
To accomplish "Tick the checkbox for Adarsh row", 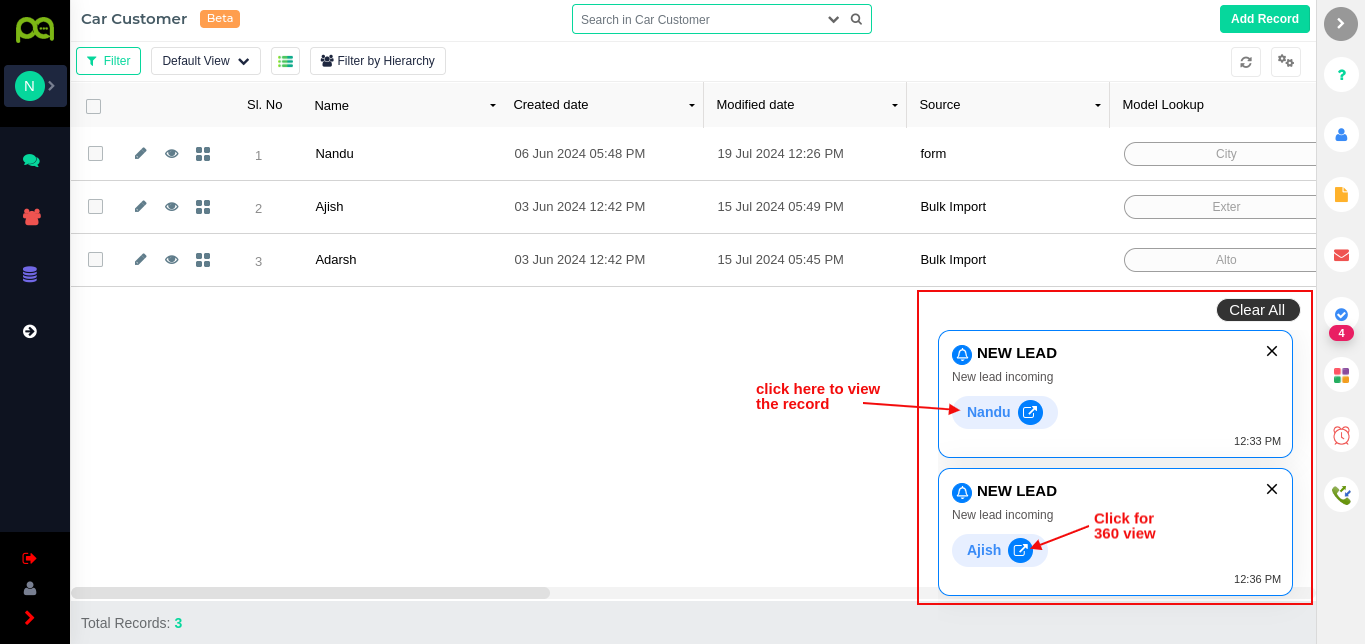I will pyautogui.click(x=96, y=259).
